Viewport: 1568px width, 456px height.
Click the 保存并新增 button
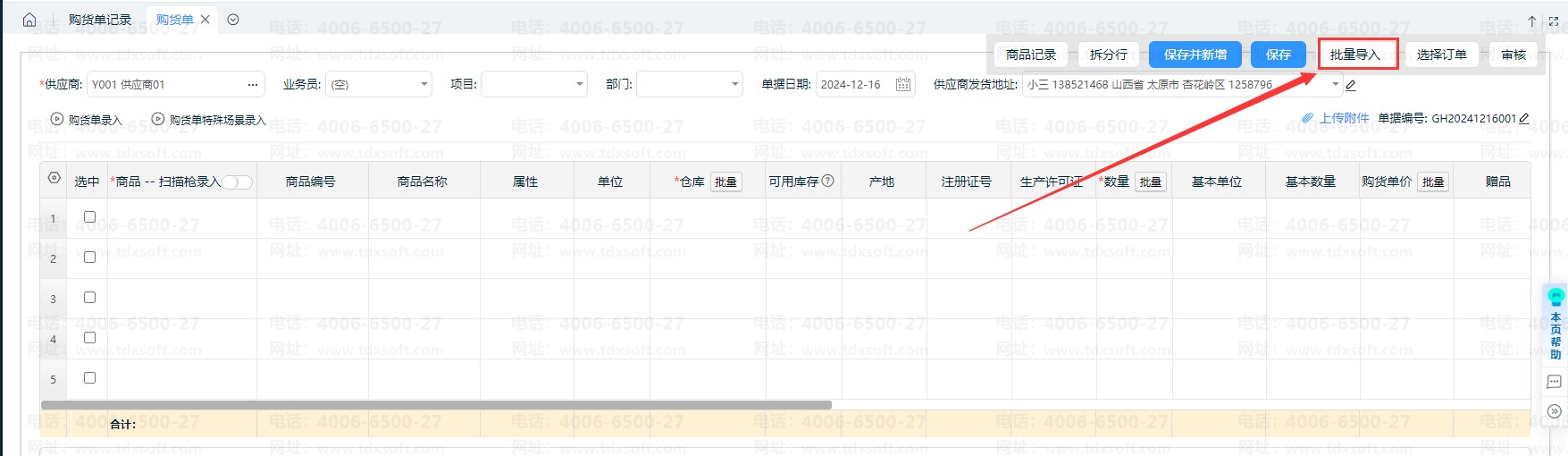[1195, 55]
